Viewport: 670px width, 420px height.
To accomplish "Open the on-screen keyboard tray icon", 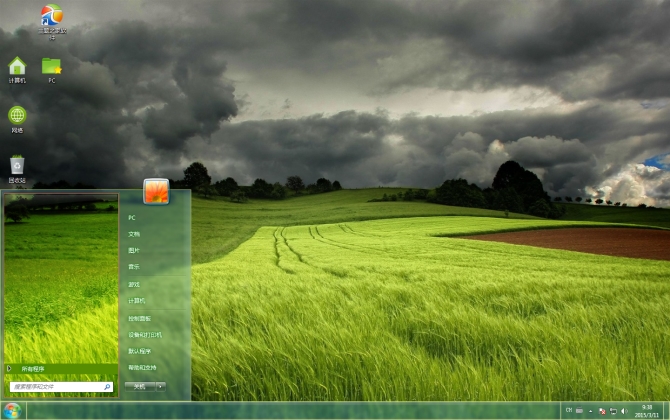I will click(579, 411).
